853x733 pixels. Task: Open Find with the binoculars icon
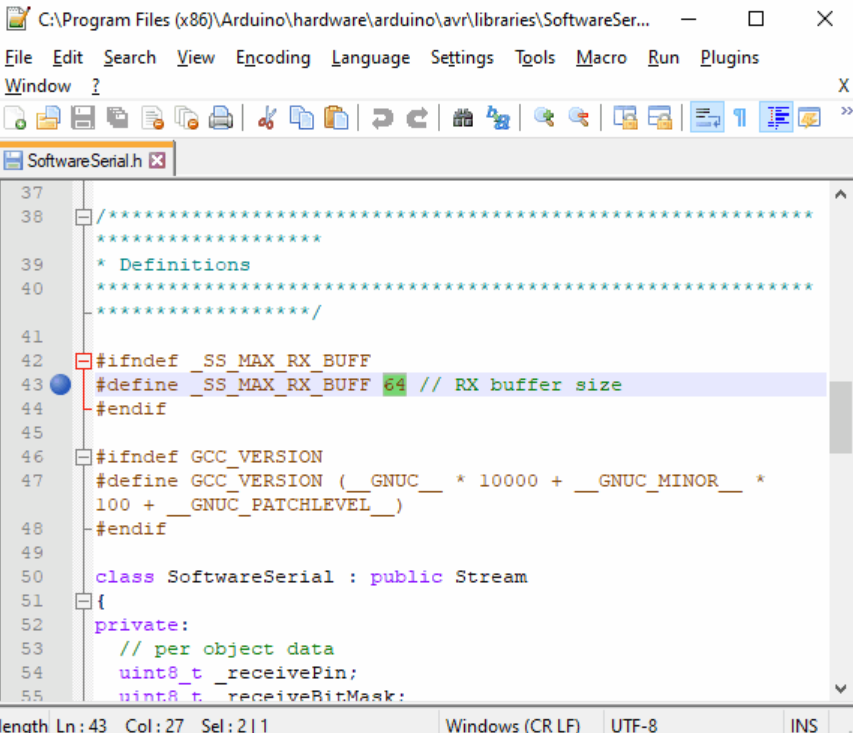[x=462, y=118]
